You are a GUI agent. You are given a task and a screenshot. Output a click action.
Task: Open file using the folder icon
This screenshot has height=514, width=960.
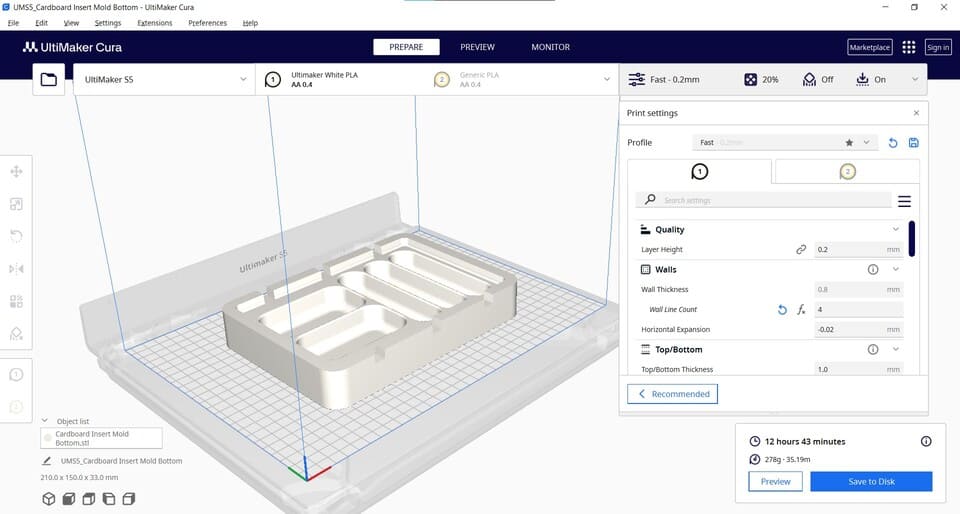(x=48, y=79)
